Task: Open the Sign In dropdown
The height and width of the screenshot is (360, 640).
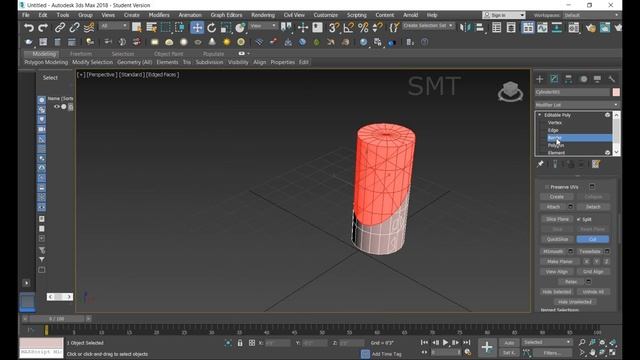Action: coord(504,15)
